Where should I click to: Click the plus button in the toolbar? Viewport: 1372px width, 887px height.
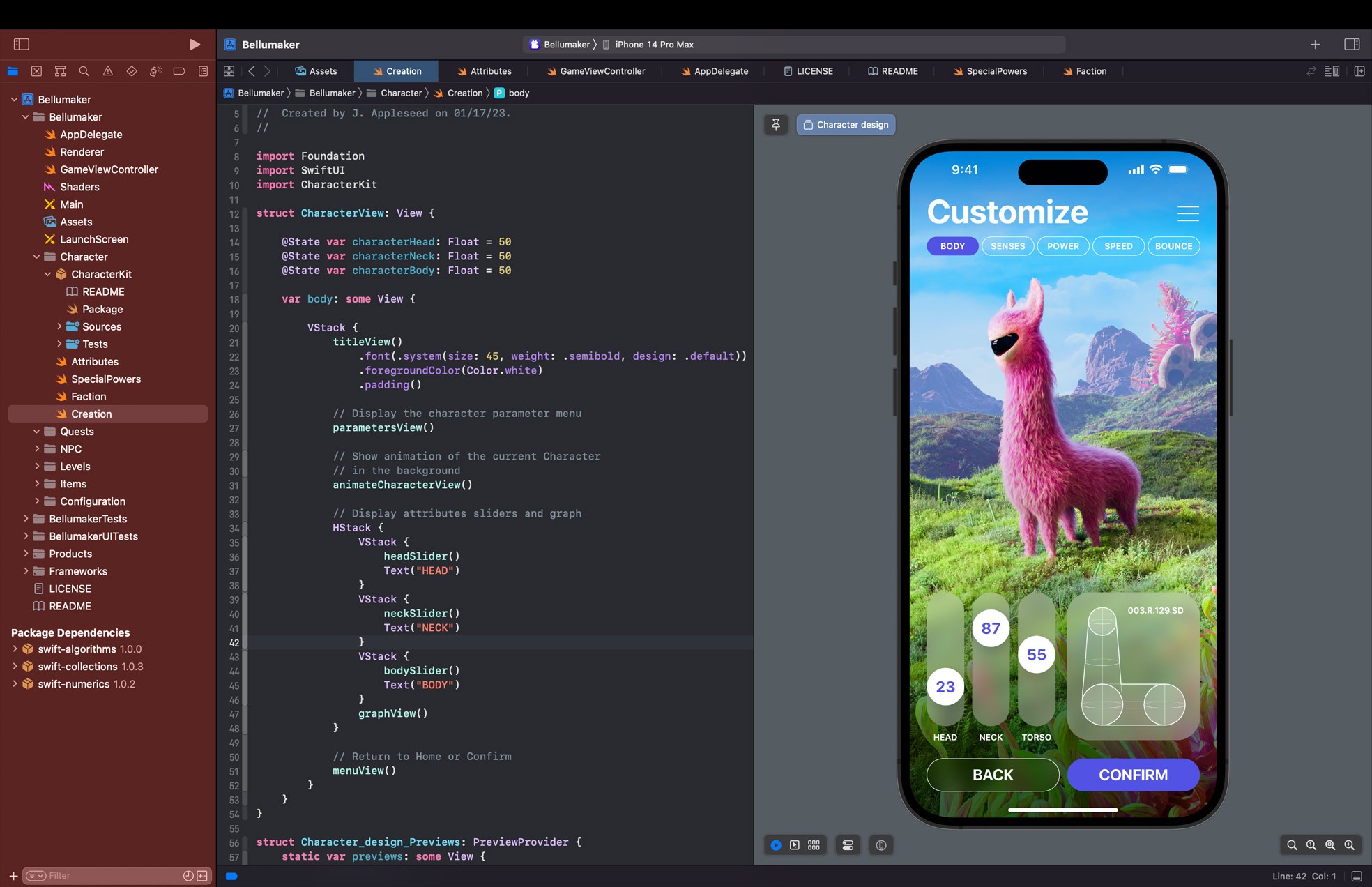pyautogui.click(x=1315, y=44)
